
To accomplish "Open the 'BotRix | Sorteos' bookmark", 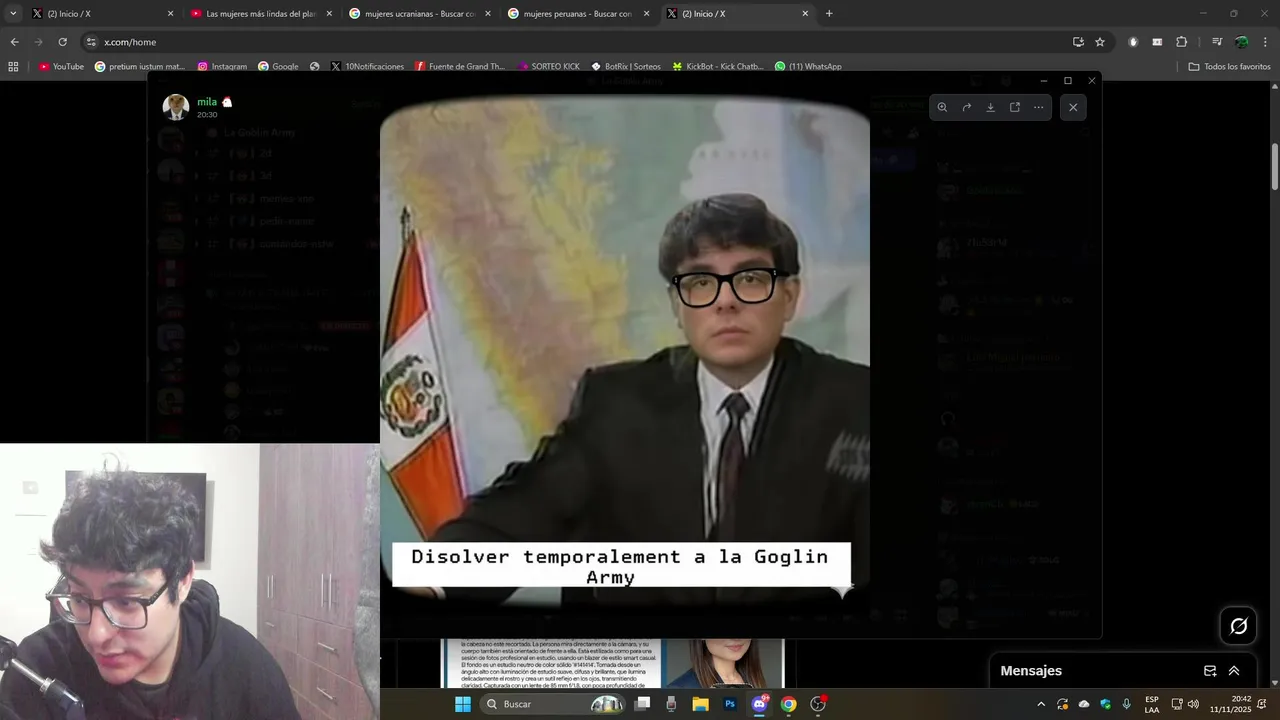I will (x=626, y=66).
